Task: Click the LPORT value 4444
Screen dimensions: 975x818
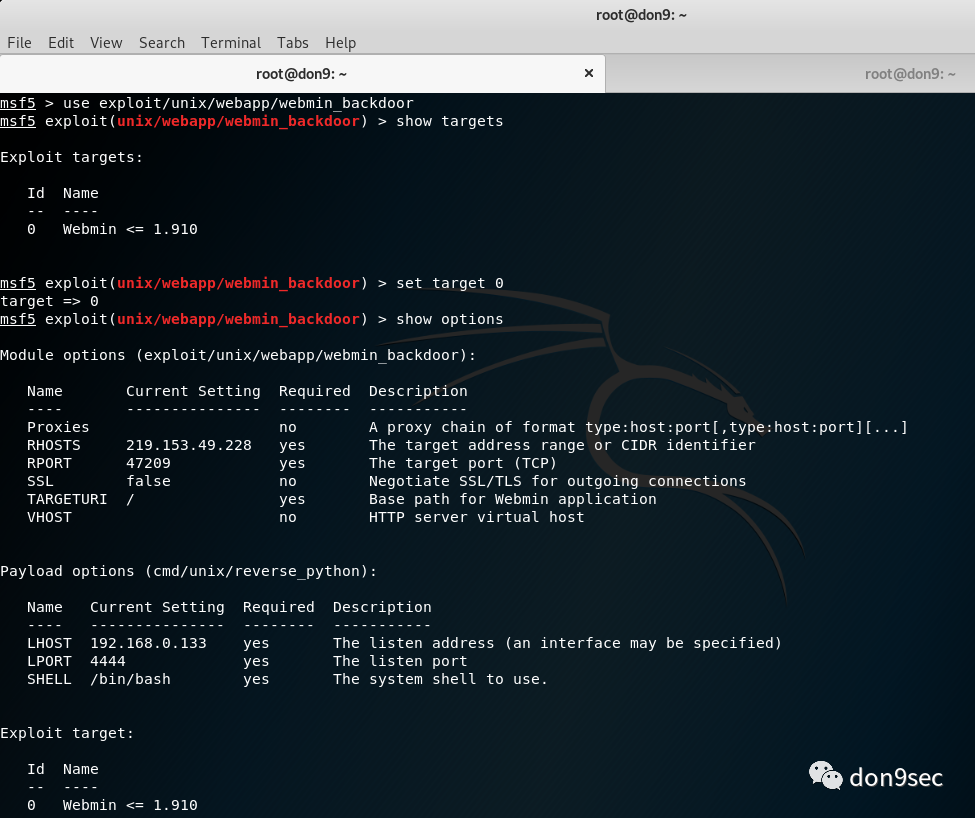Action: [x=108, y=661]
